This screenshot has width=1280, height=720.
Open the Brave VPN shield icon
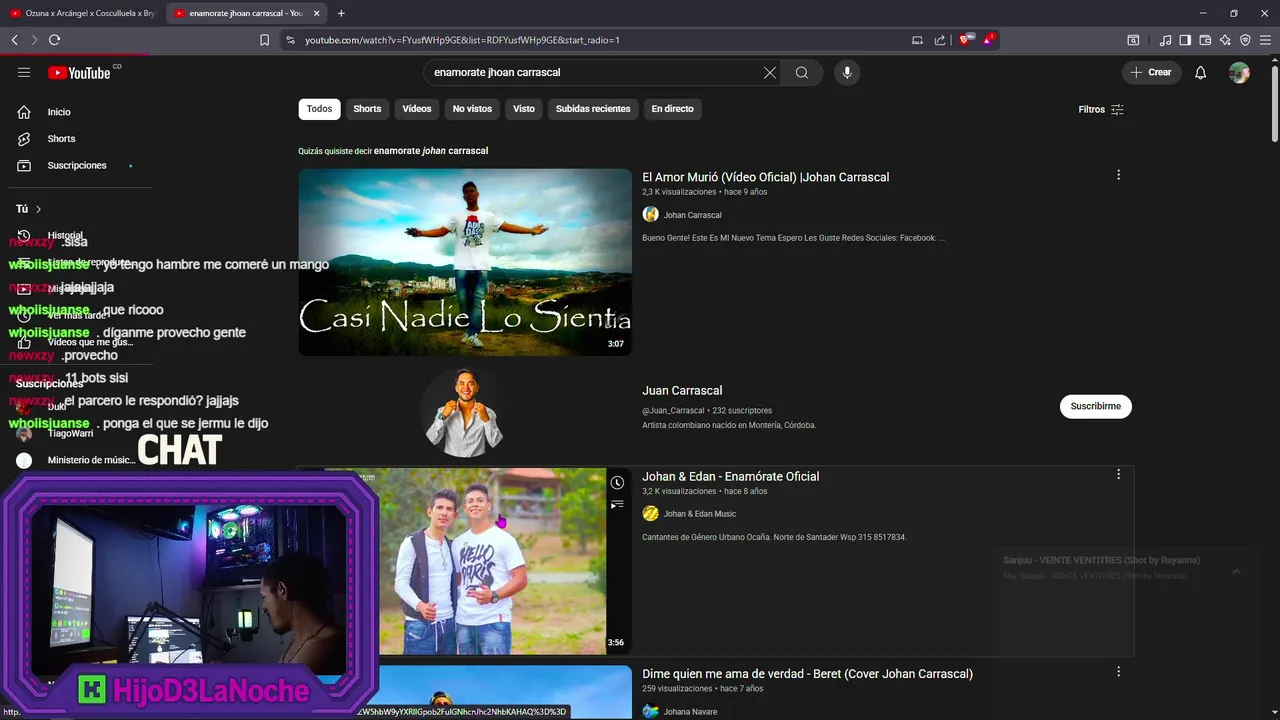click(1245, 40)
